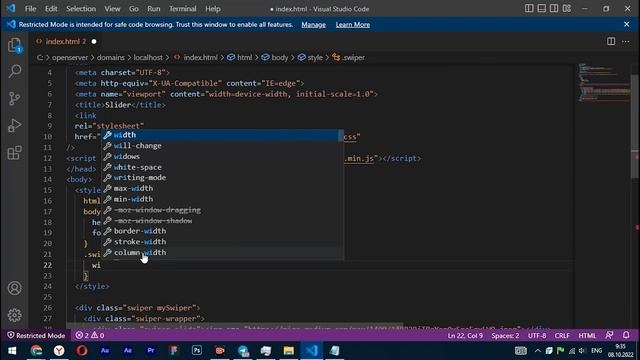Open the Windows Start button

coord(12,351)
